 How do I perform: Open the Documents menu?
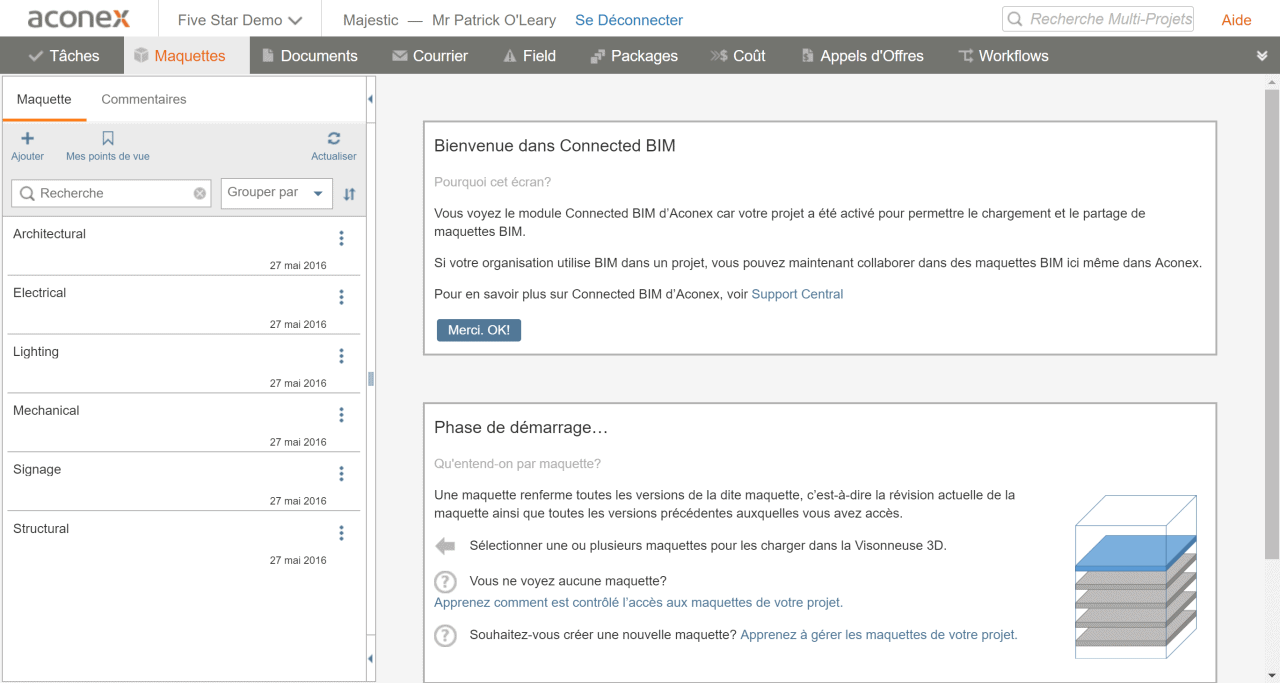309,56
